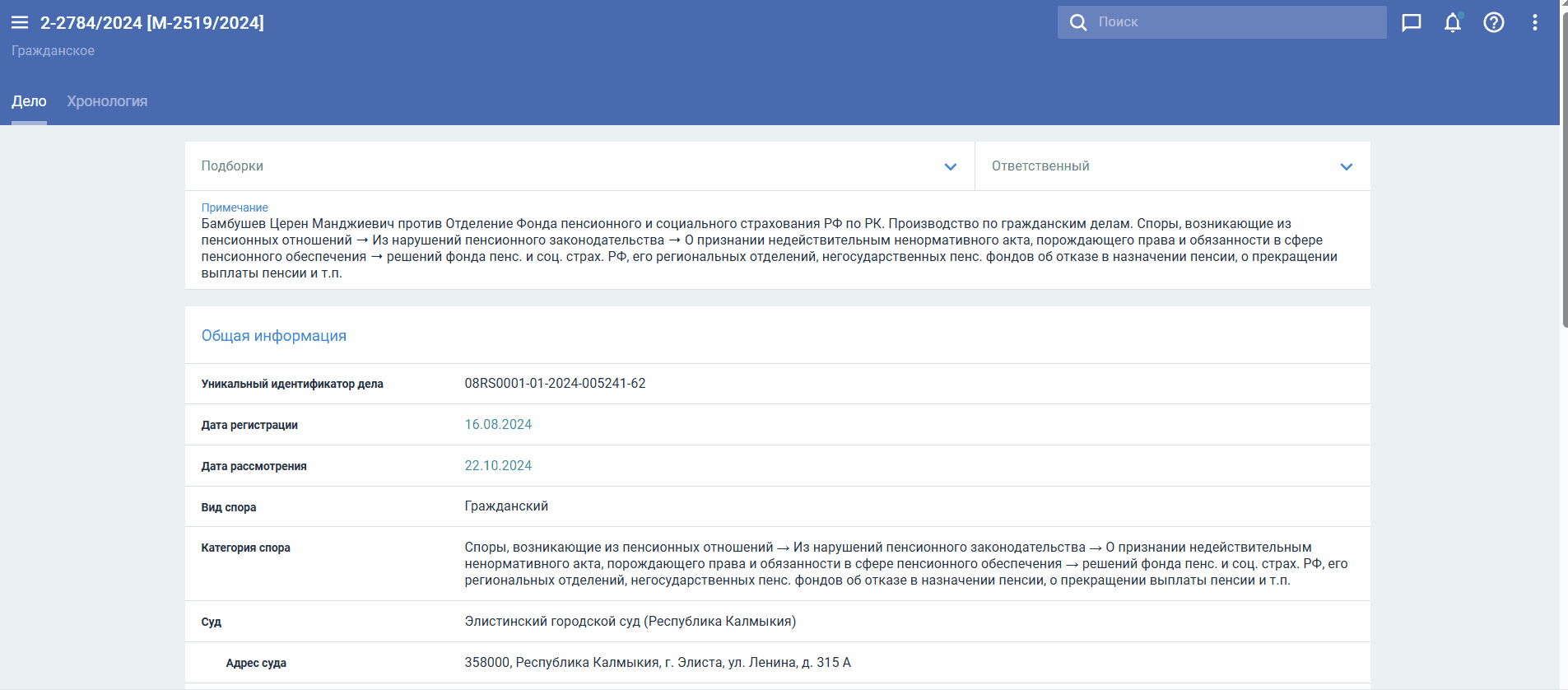Image resolution: width=1568 pixels, height=690 pixels.
Task: Click the hearing date 22.10.2024 link
Action: (x=498, y=466)
